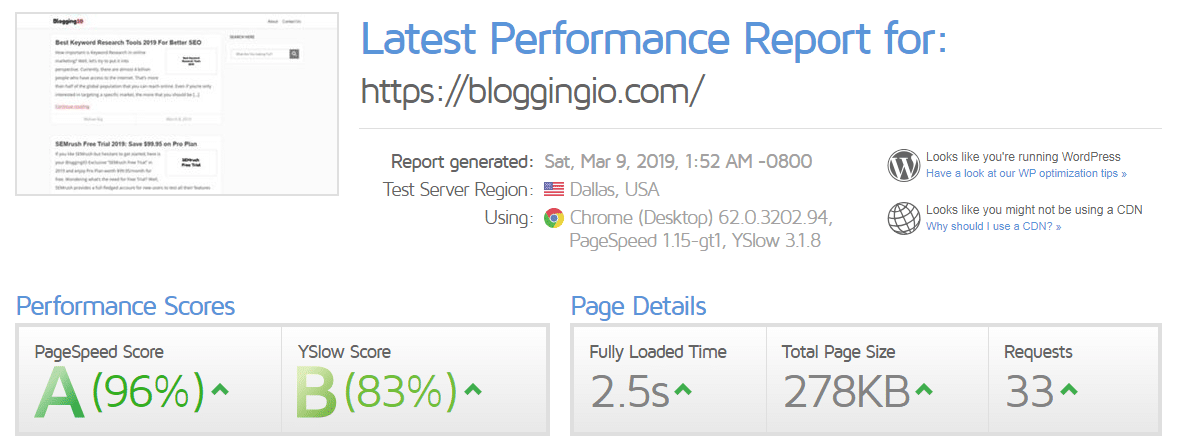The height and width of the screenshot is (448, 1180).
Task: Click the Performance Scores heading
Action: [x=126, y=306]
